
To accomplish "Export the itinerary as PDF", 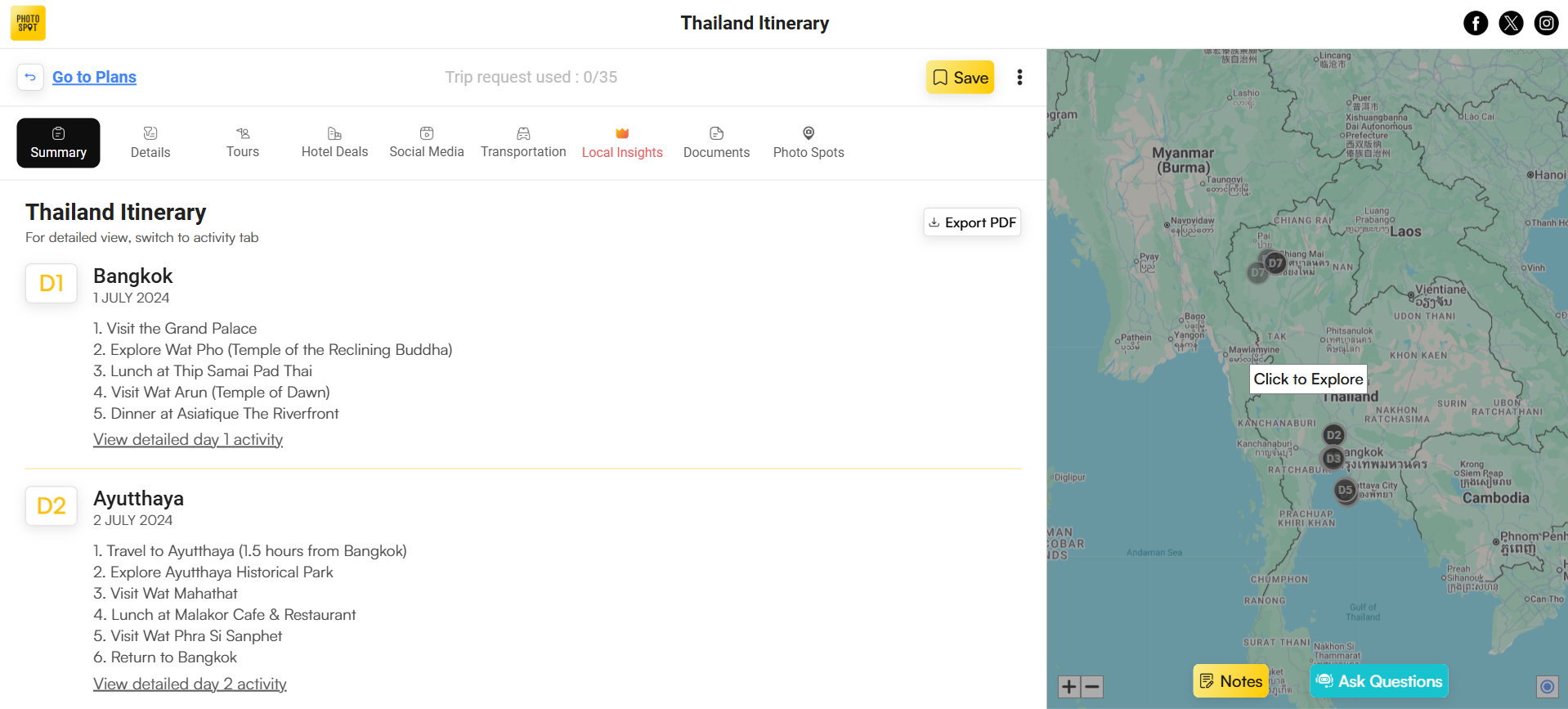I will point(972,222).
